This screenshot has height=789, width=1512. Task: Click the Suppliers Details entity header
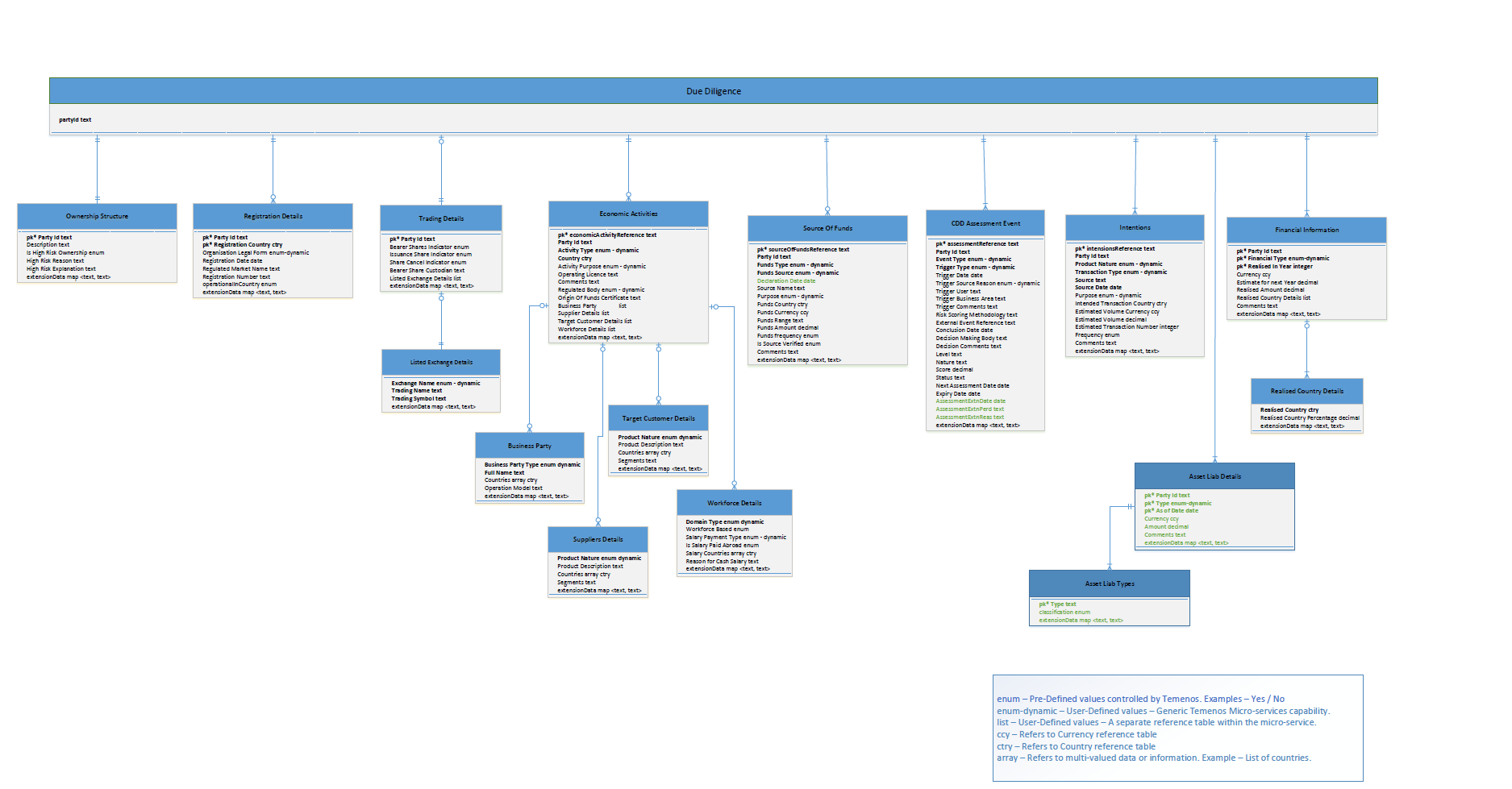[598, 539]
